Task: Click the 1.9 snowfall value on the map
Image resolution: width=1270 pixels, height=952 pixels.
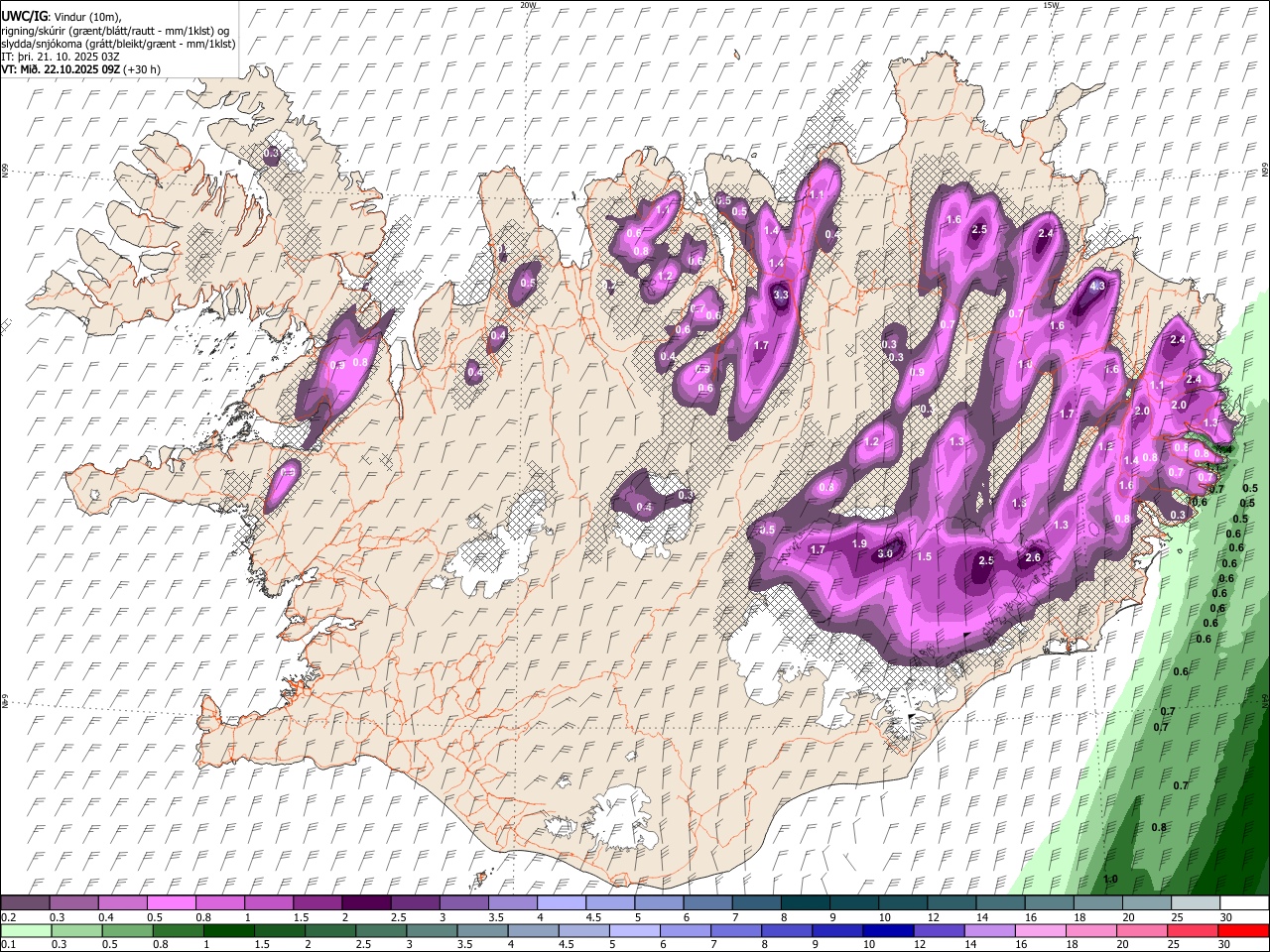Action: coord(859,543)
